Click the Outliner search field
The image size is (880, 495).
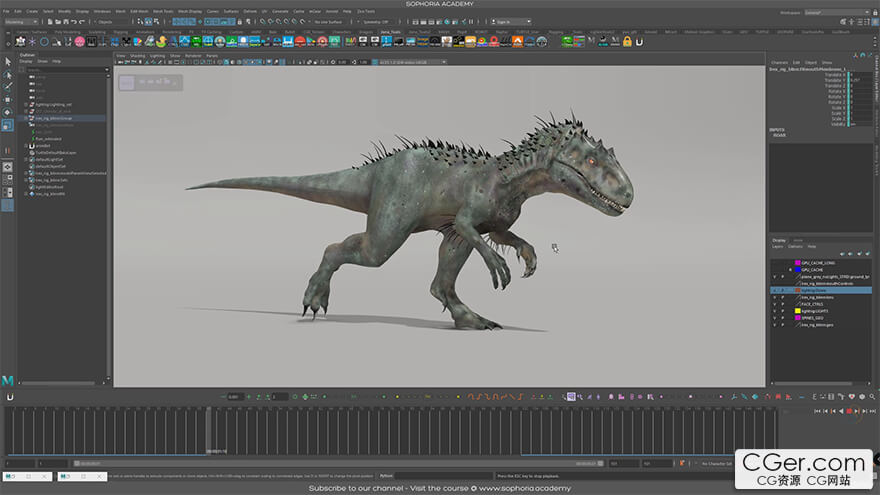(65, 70)
